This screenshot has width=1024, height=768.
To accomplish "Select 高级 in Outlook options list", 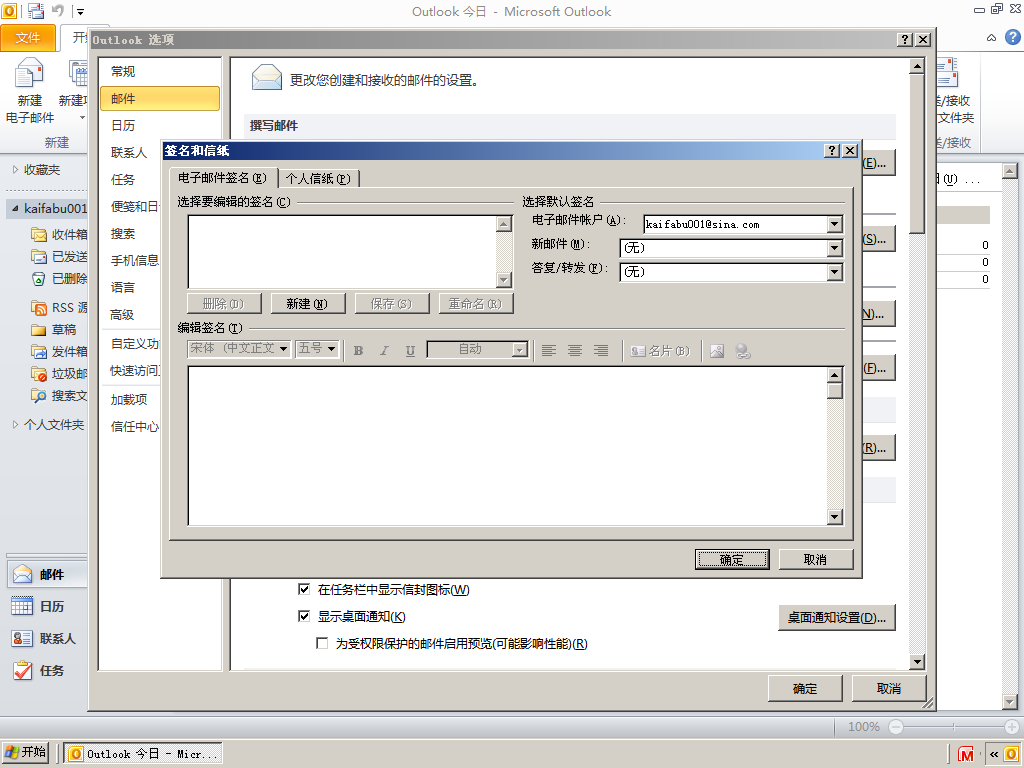I will click(x=122, y=315).
